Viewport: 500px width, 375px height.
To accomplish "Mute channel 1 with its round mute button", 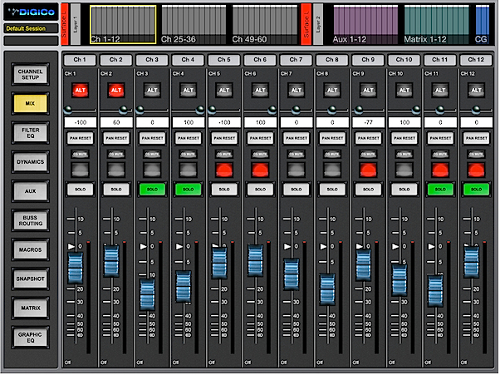I will click(80, 170).
